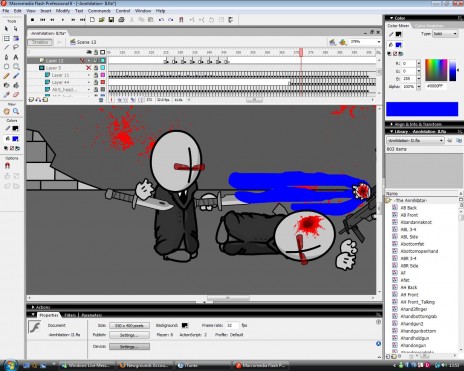Toggle show/hide all layers eye header
This screenshot has height=371, width=464.
pyautogui.click(x=89, y=52)
